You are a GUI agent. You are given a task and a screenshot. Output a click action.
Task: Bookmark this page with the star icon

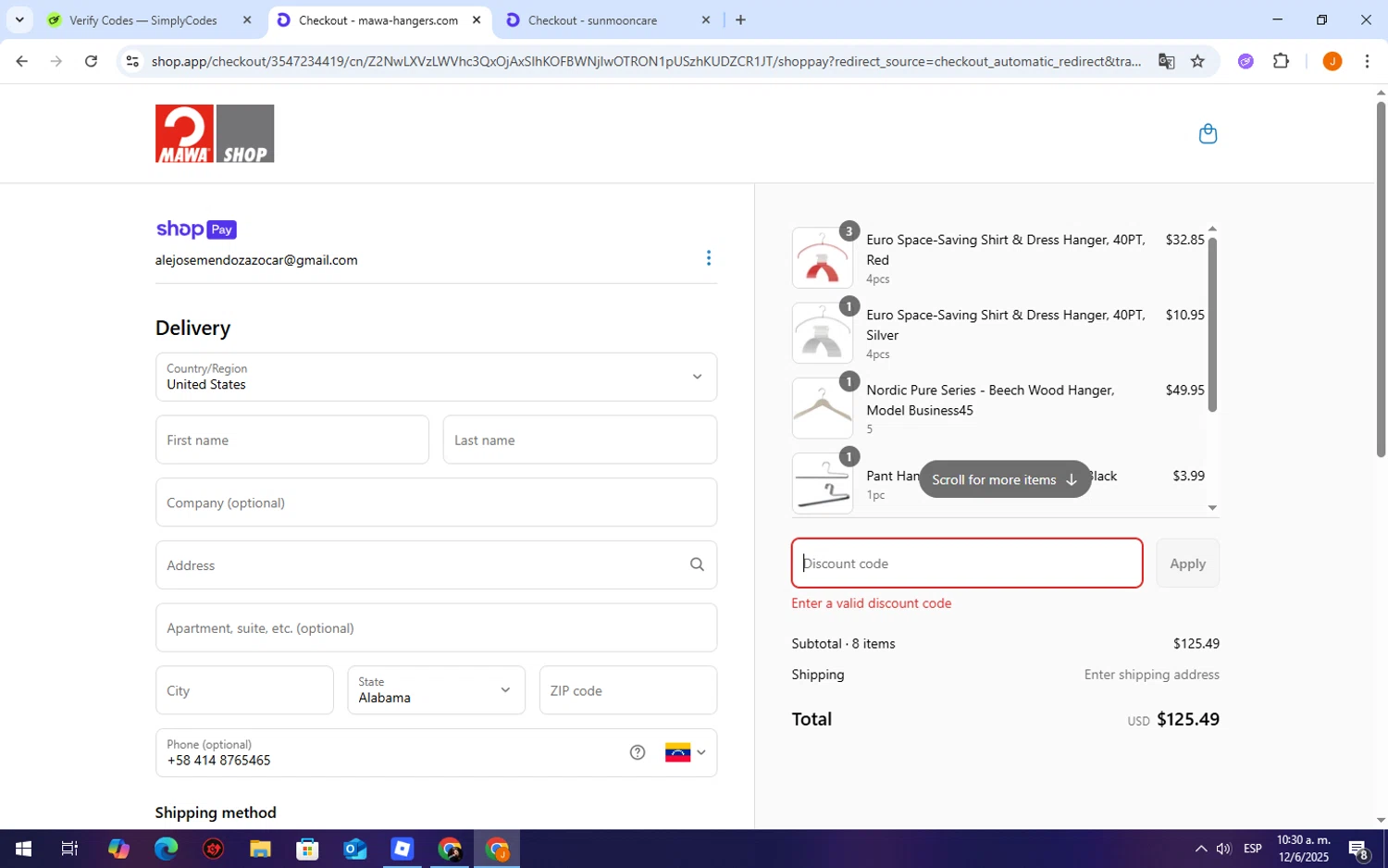(1197, 61)
